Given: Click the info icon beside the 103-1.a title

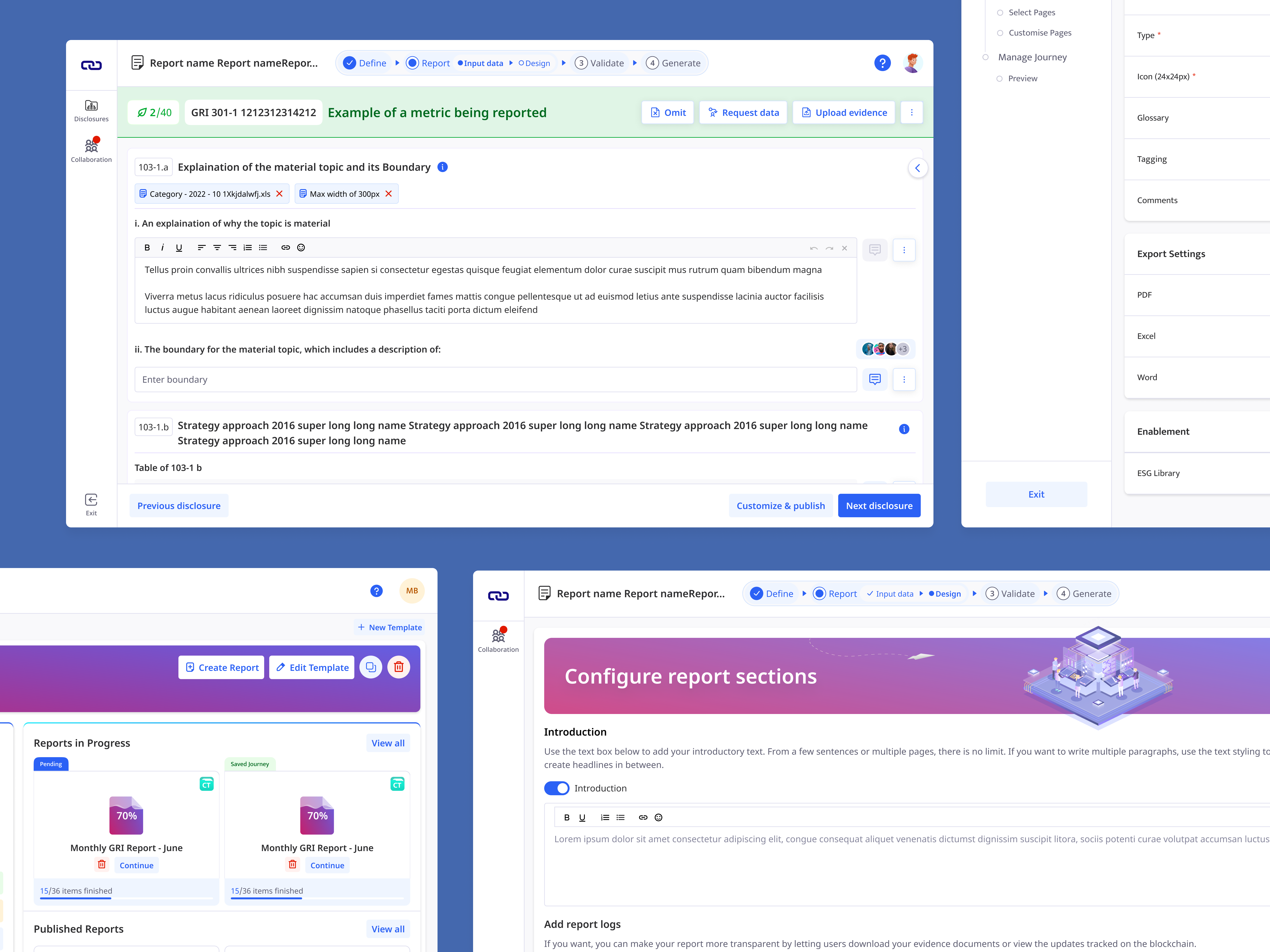Looking at the screenshot, I should (x=443, y=167).
